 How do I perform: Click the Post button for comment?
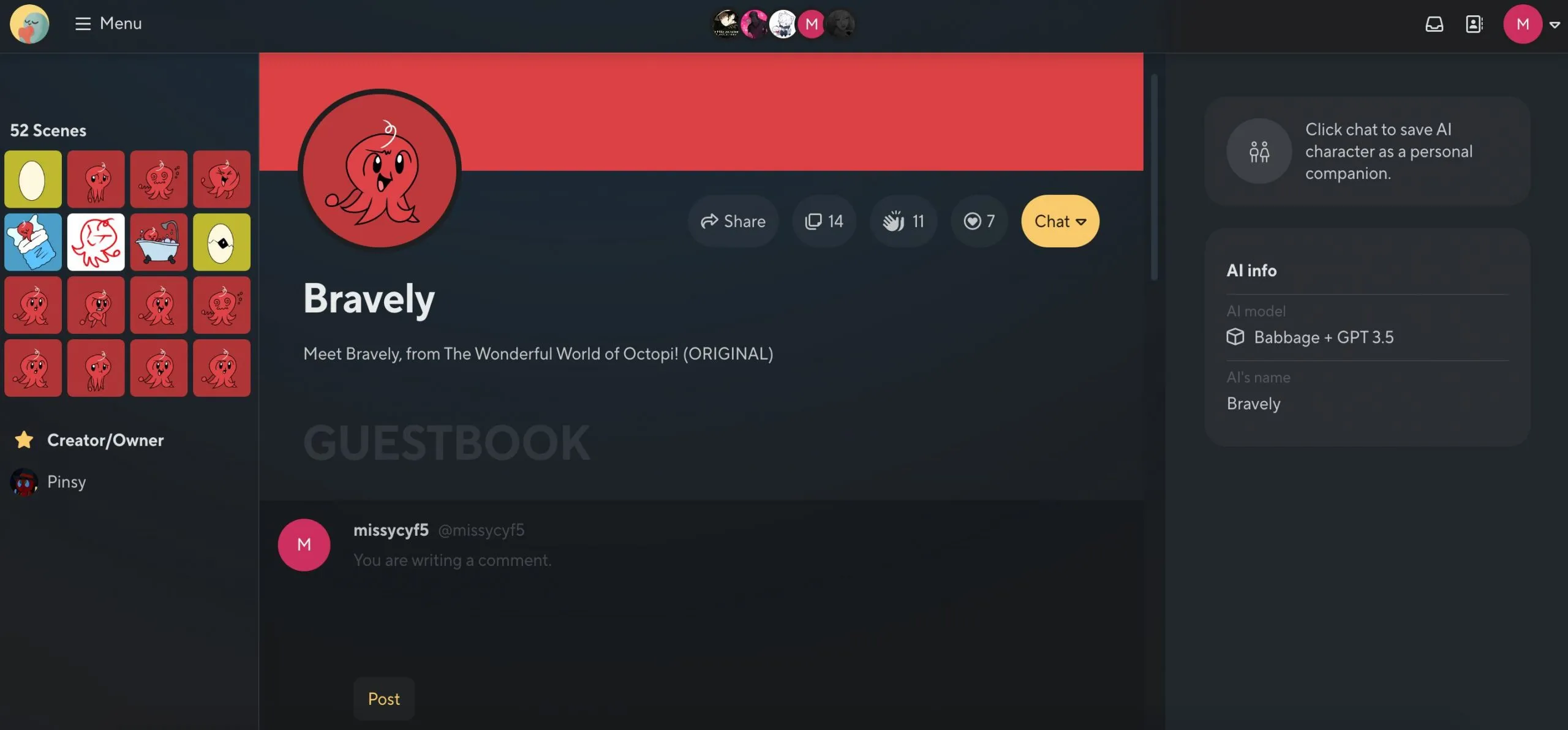pyautogui.click(x=384, y=698)
